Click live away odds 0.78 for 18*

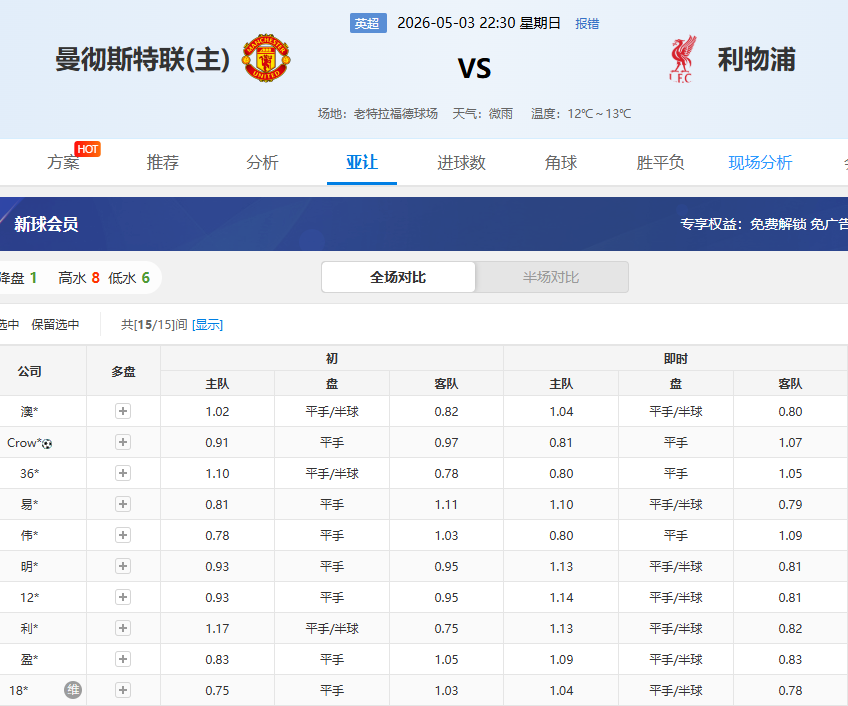coord(790,690)
